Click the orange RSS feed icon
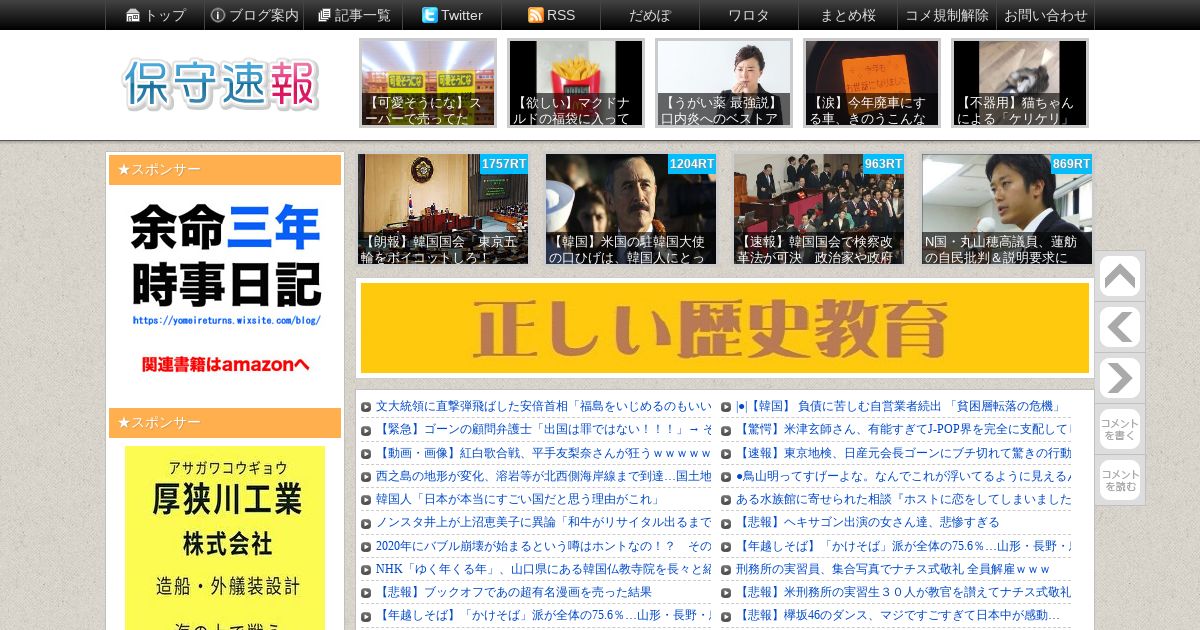1200x630 pixels. (x=535, y=15)
